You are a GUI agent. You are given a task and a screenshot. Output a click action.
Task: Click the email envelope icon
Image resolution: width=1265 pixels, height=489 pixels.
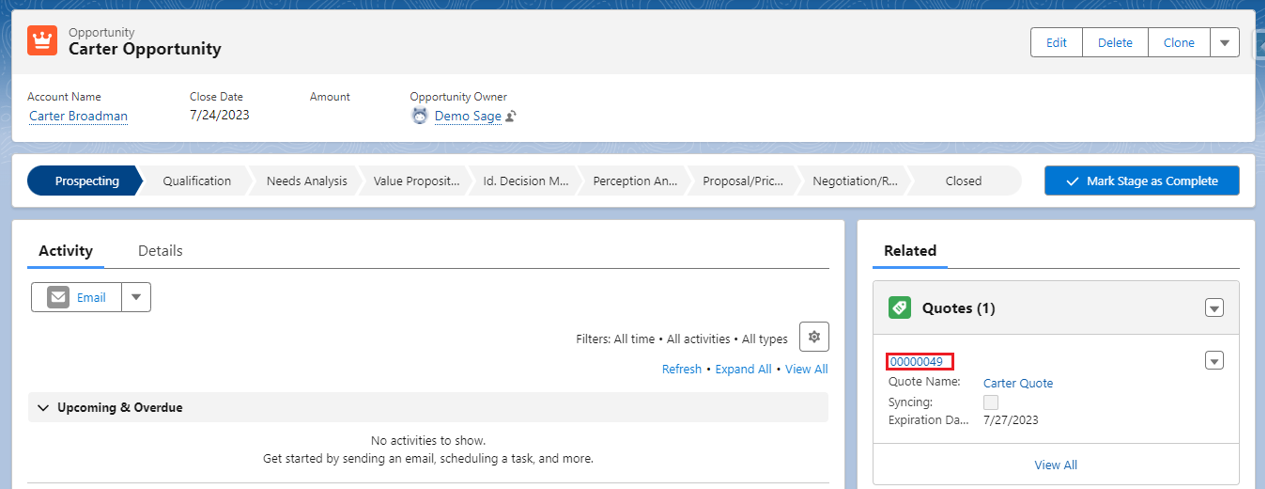pyautogui.click(x=59, y=297)
